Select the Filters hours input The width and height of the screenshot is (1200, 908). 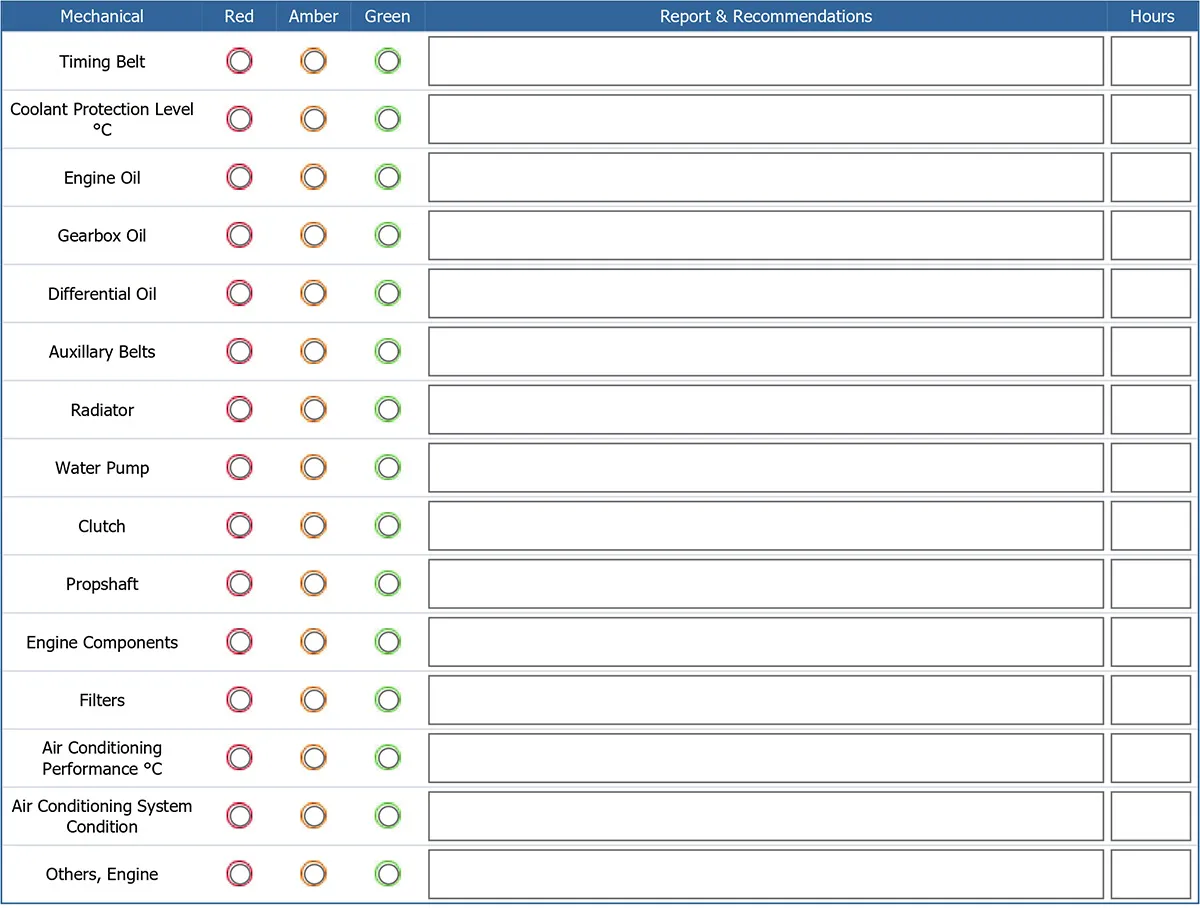[1150, 700]
